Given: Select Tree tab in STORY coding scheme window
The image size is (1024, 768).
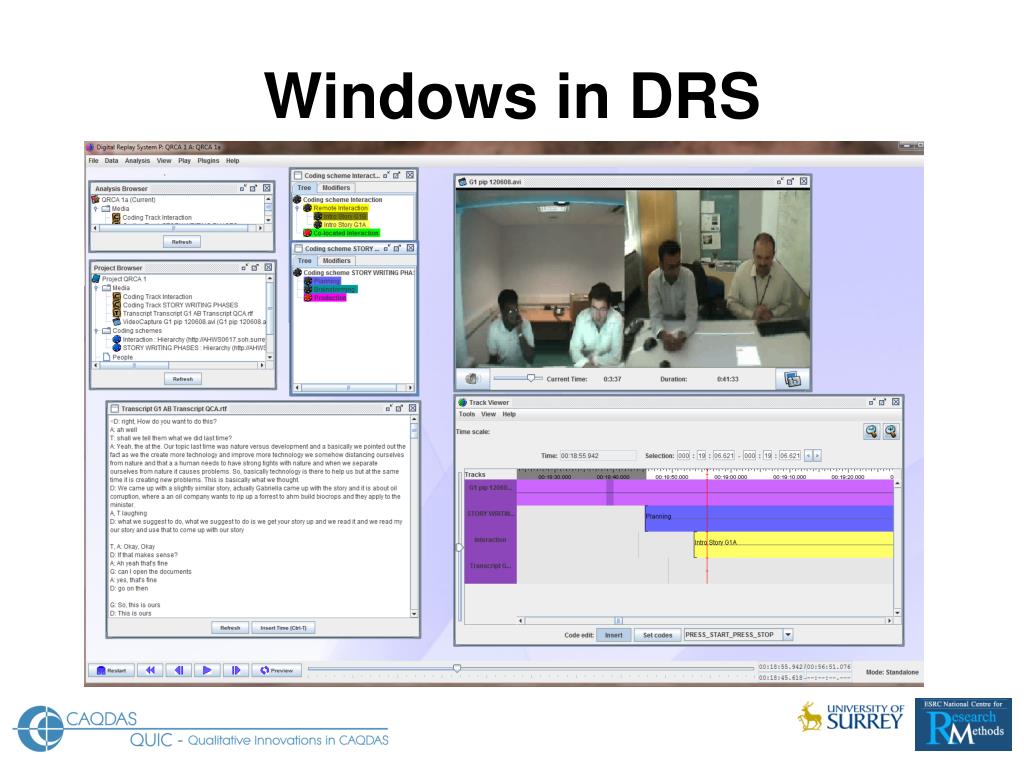Looking at the screenshot, I should point(304,261).
